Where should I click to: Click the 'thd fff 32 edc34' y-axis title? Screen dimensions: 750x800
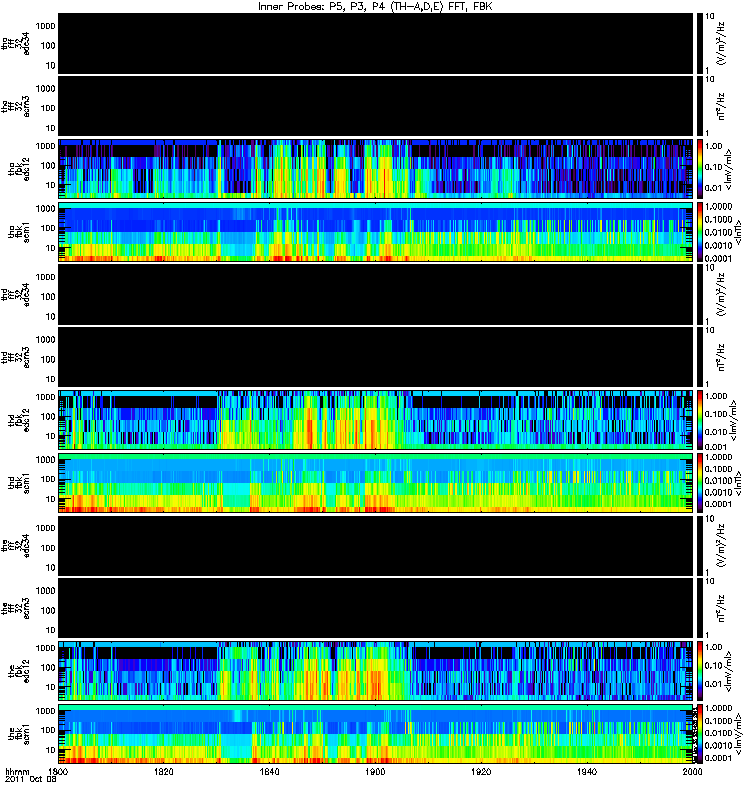click(x=15, y=294)
